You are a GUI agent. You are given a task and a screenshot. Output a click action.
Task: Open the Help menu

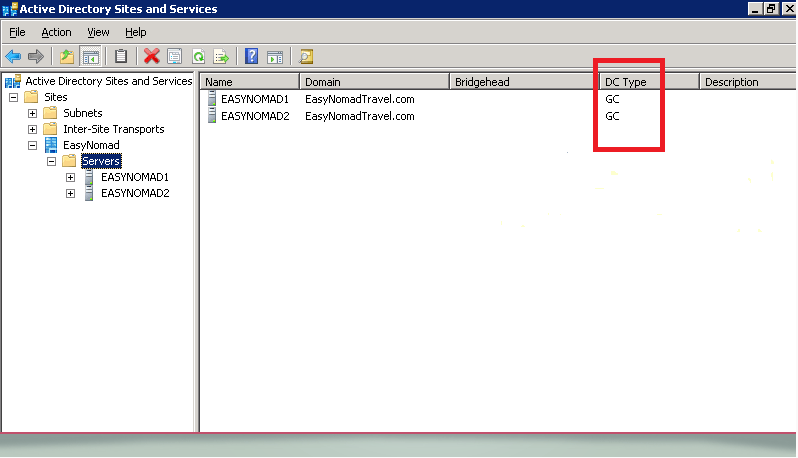(136, 32)
